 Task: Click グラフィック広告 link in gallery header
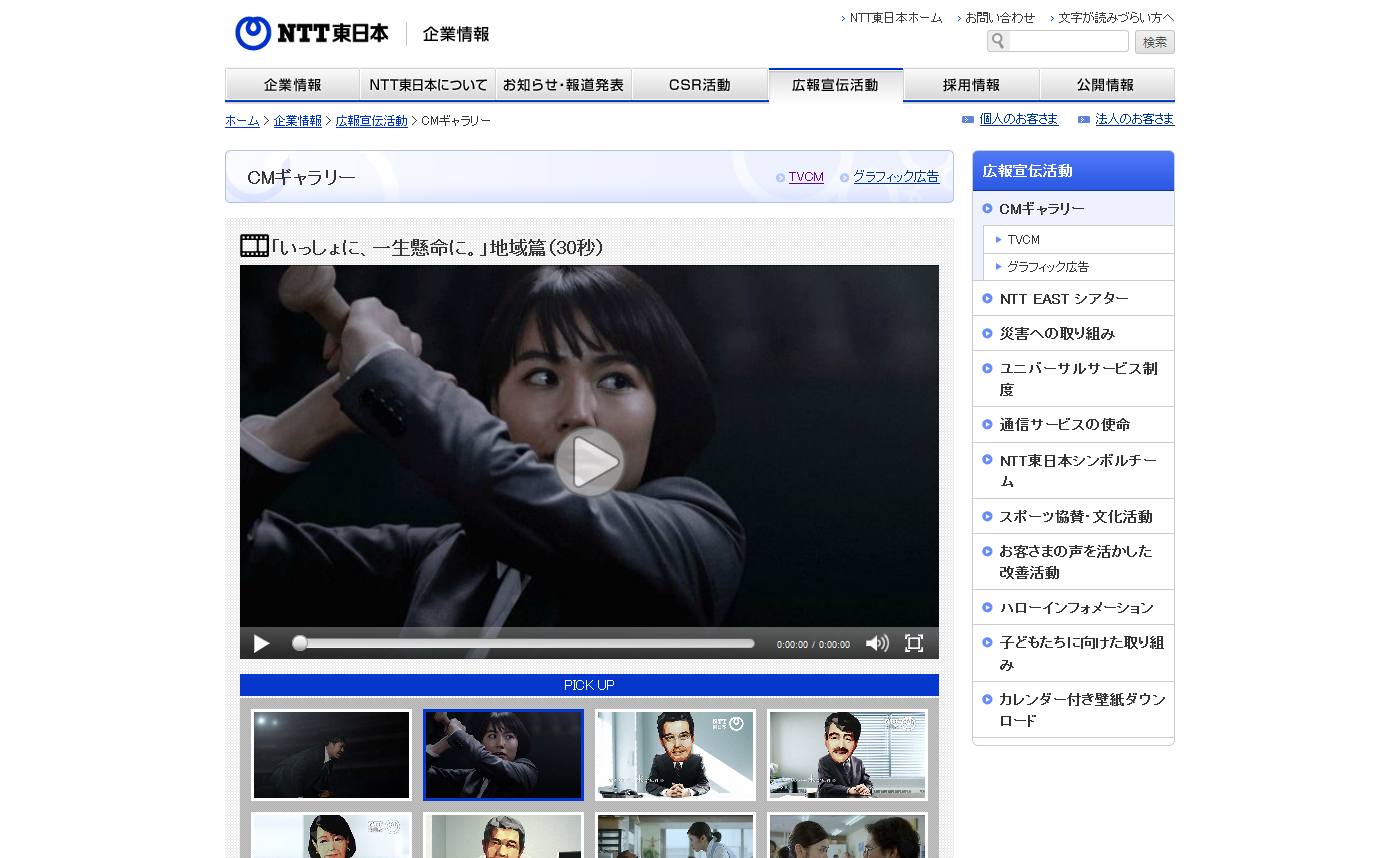click(896, 177)
